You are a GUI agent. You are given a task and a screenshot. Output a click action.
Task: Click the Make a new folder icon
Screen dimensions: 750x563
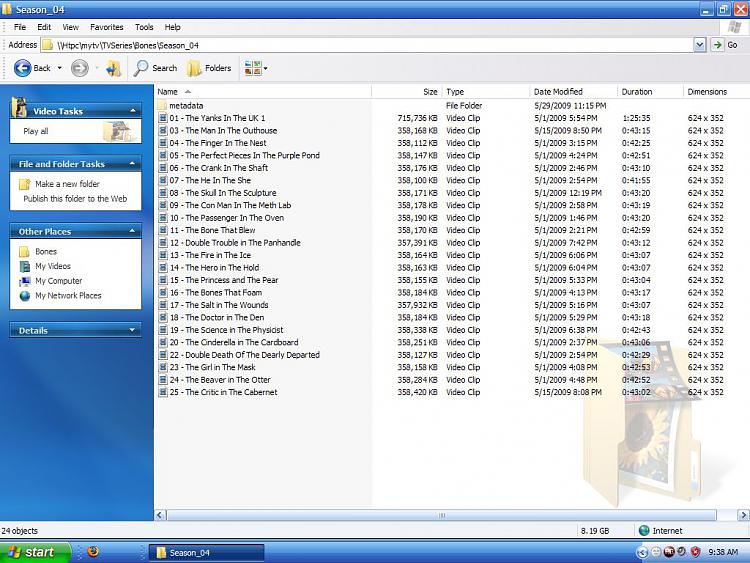pyautogui.click(x=24, y=184)
